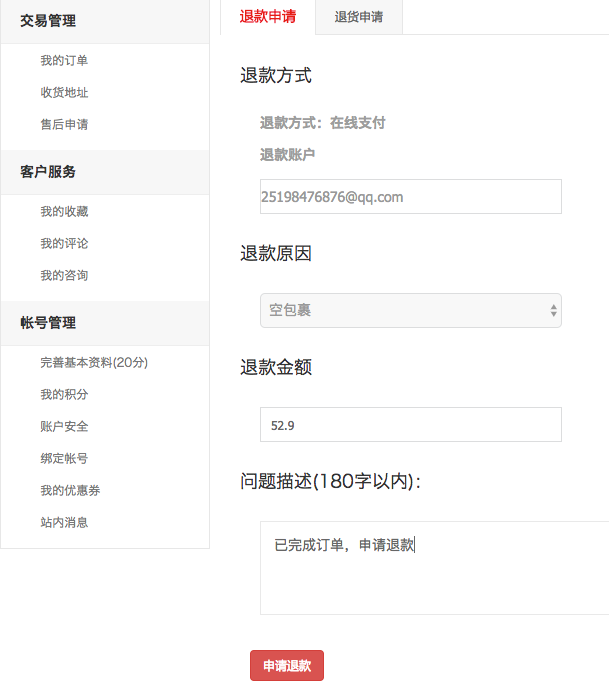Open 我的咨询 in sidebar
The image size is (609, 683).
(64, 276)
